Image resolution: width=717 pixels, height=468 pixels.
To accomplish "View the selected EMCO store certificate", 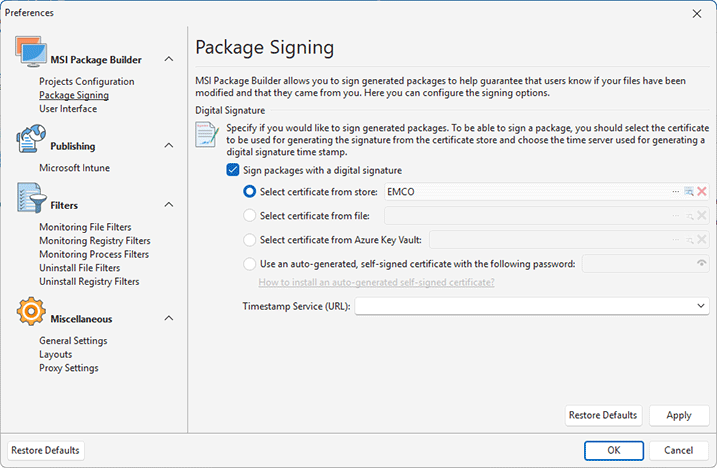I will pos(689,192).
